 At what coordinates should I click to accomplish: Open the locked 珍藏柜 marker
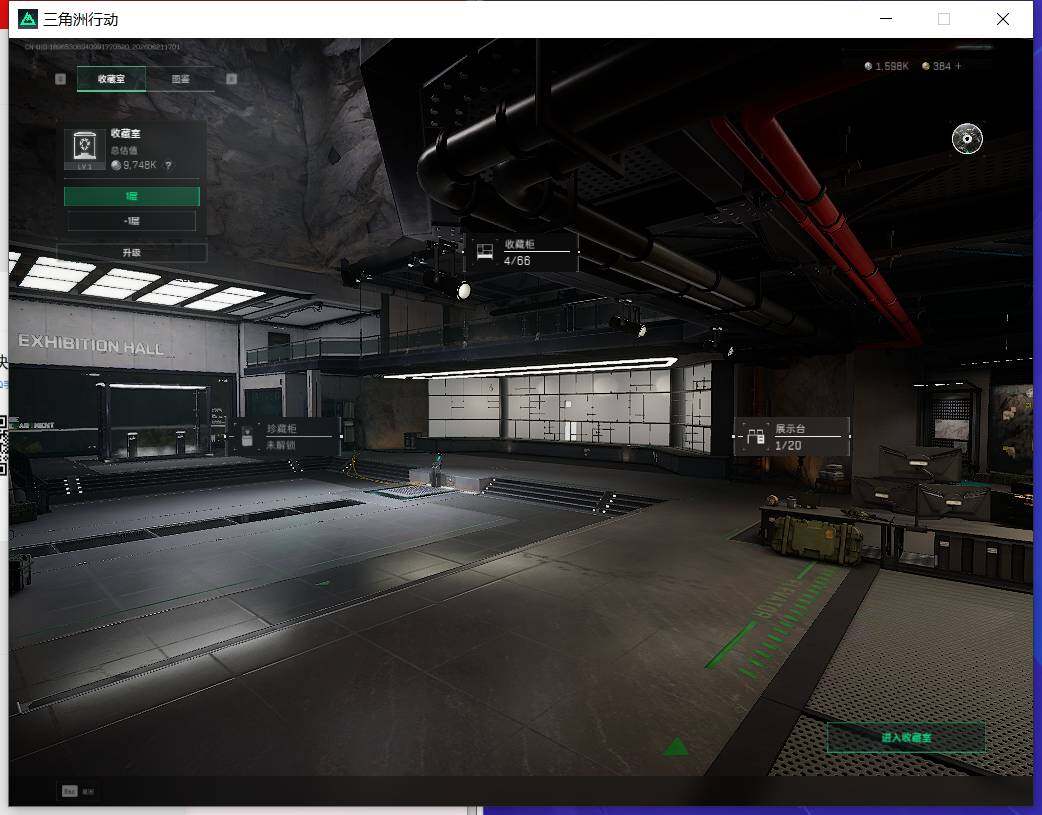[x=286, y=437]
